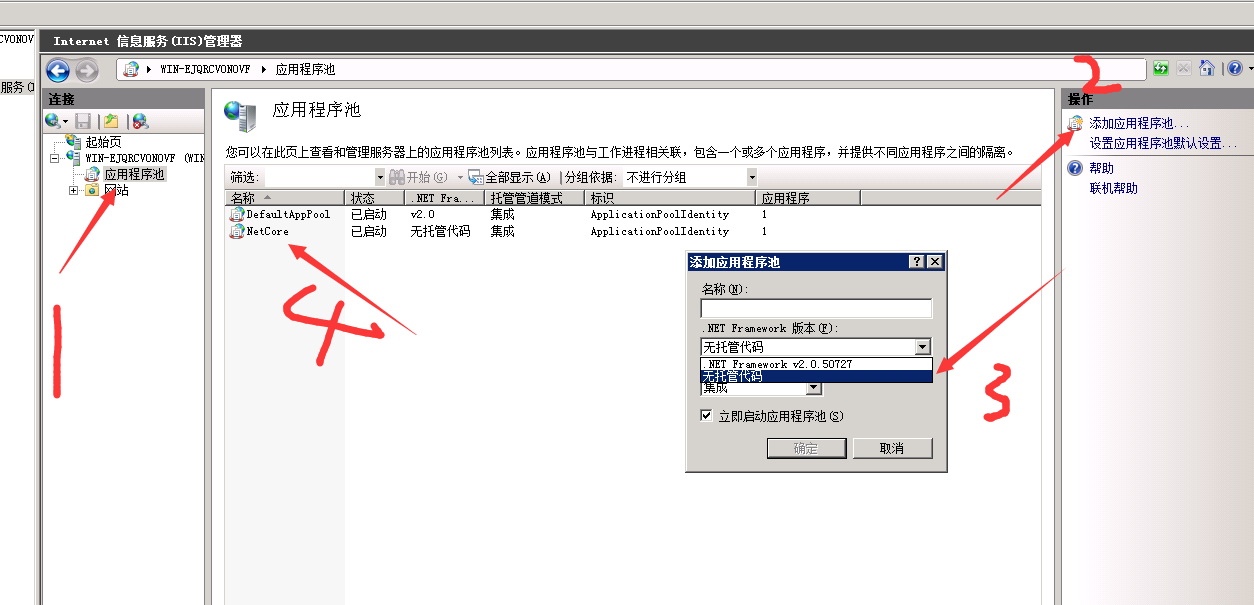Click the Create New Connection globe icon
Image resolution: width=1254 pixels, height=605 pixels.
[x=52, y=120]
